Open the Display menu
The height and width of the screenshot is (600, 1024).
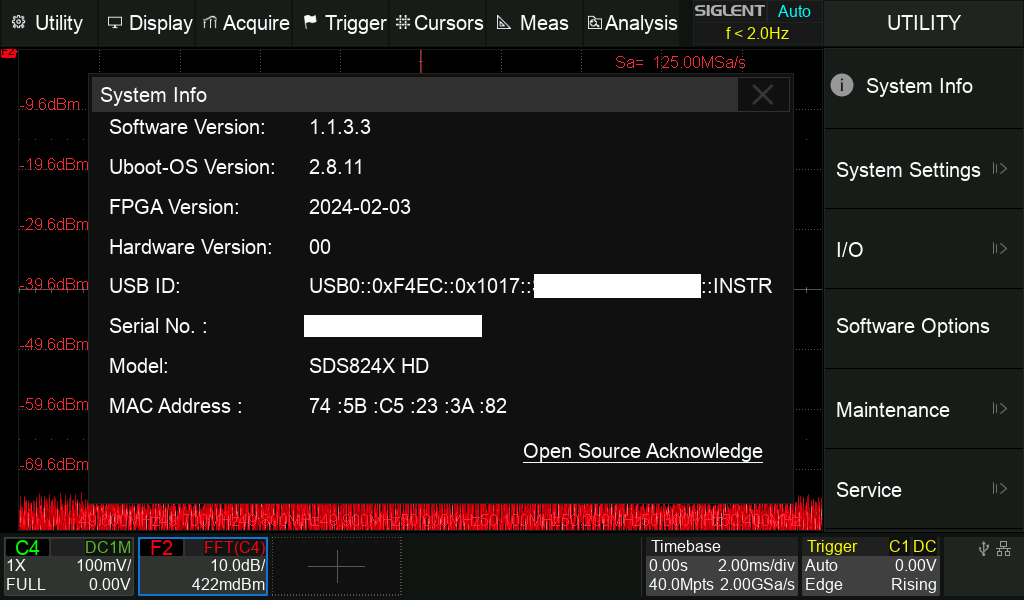pos(150,23)
